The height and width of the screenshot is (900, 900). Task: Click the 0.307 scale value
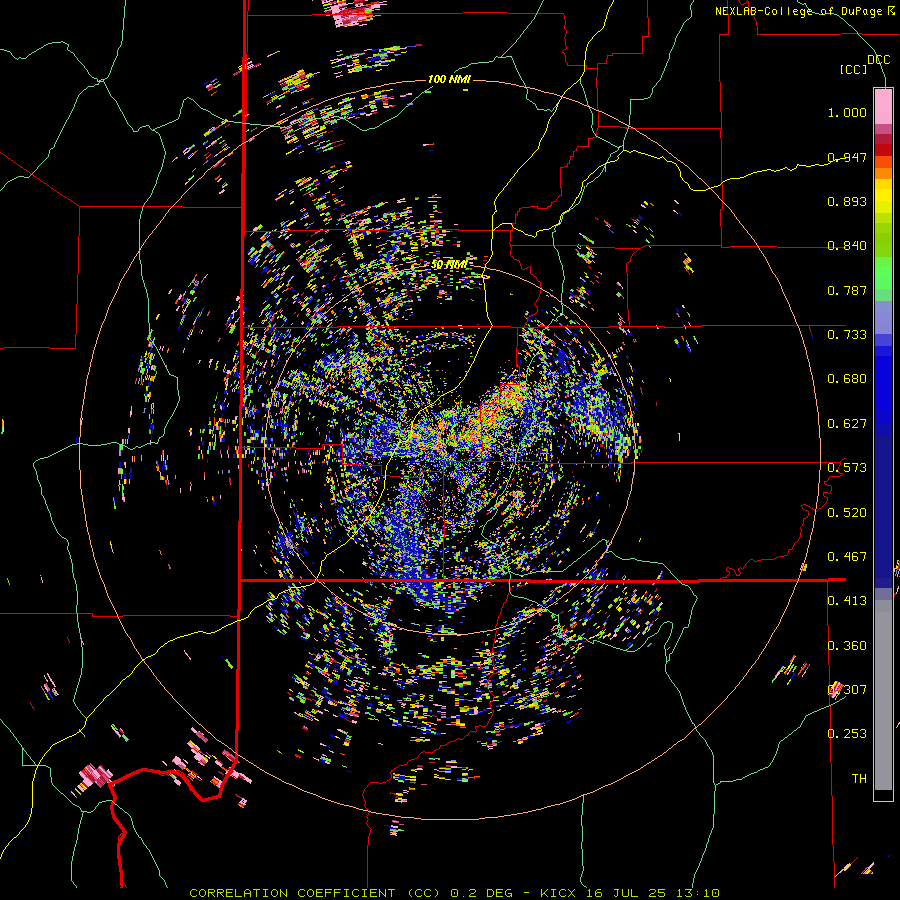(x=847, y=690)
